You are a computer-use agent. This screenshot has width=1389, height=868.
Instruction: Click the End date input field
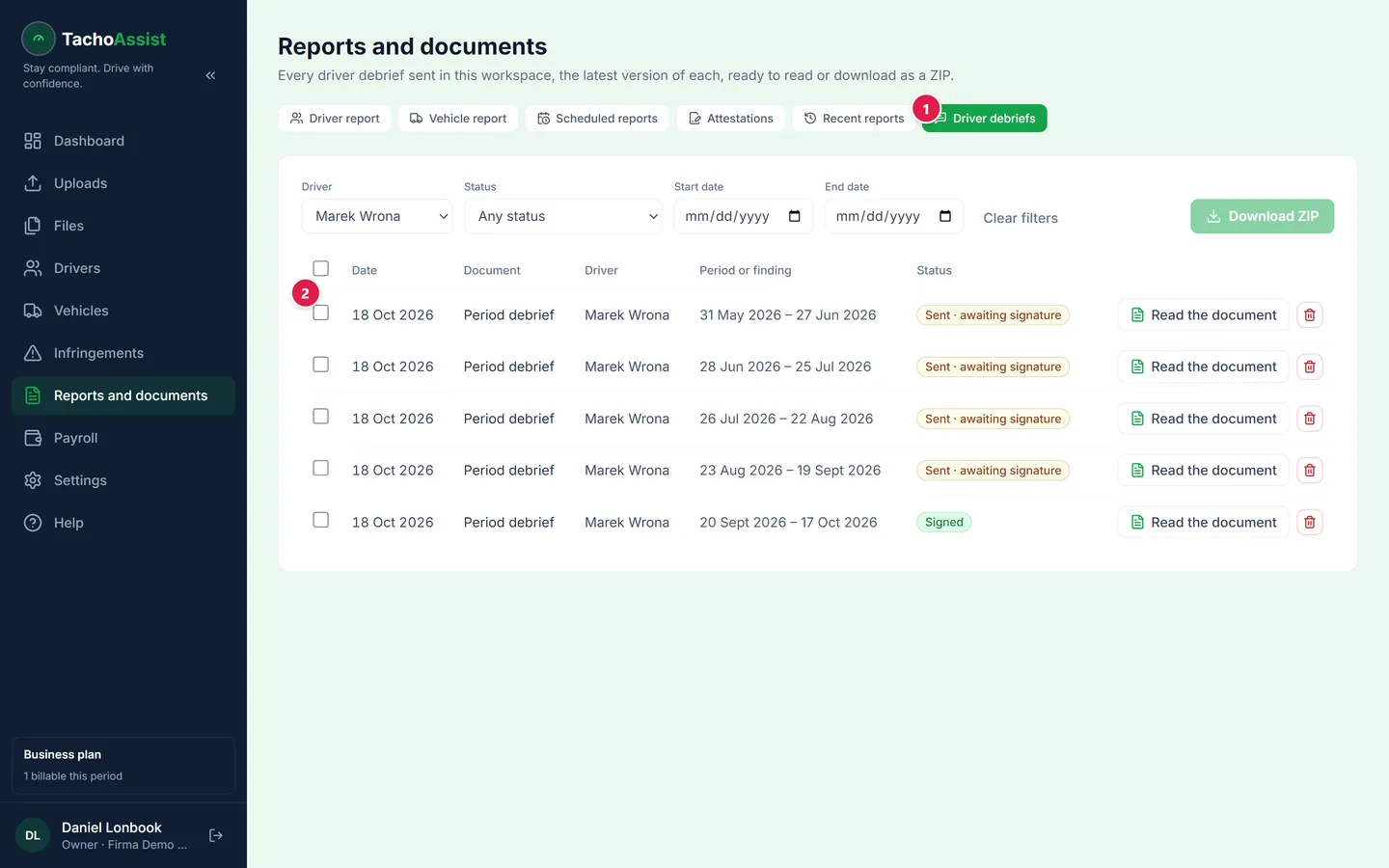pos(894,216)
